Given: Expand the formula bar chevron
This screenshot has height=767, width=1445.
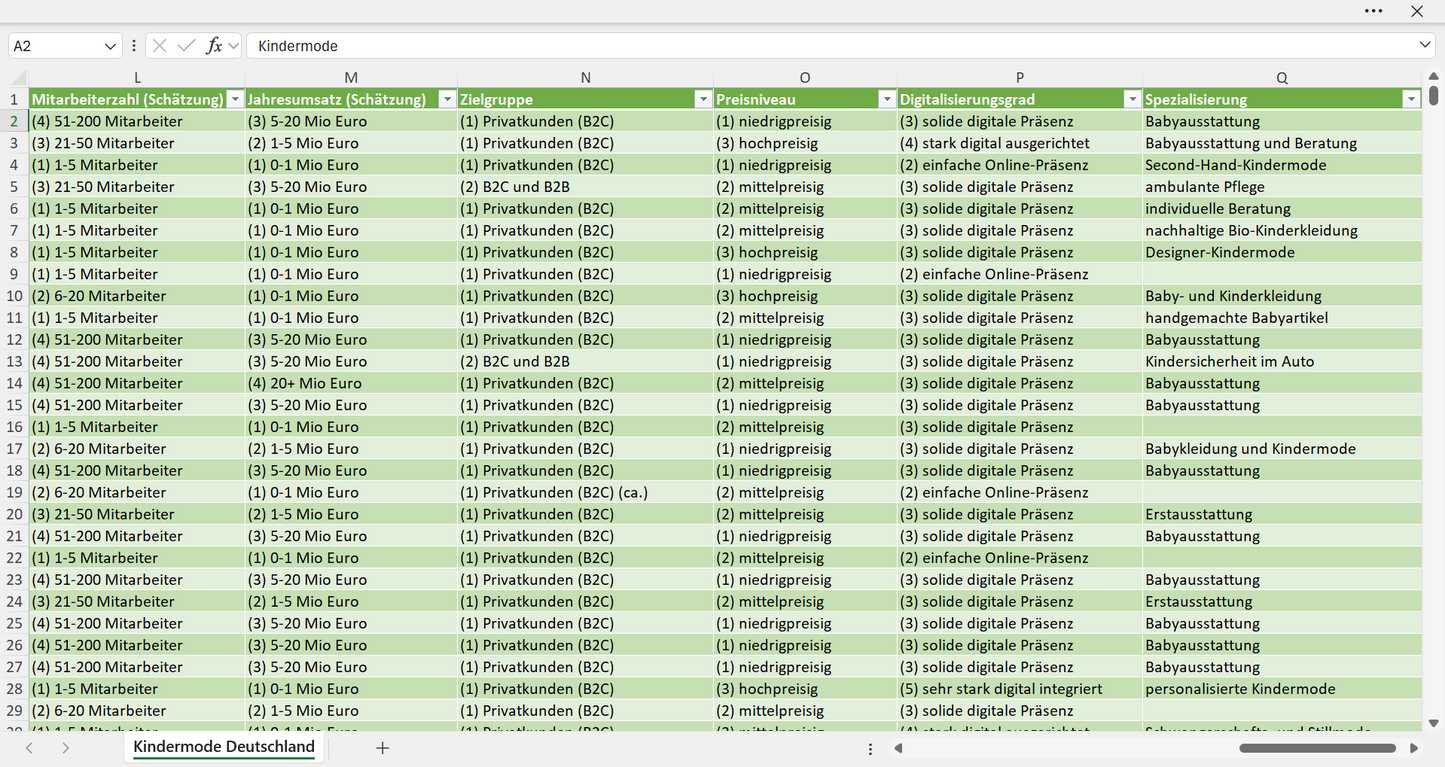Looking at the screenshot, I should [1425, 46].
